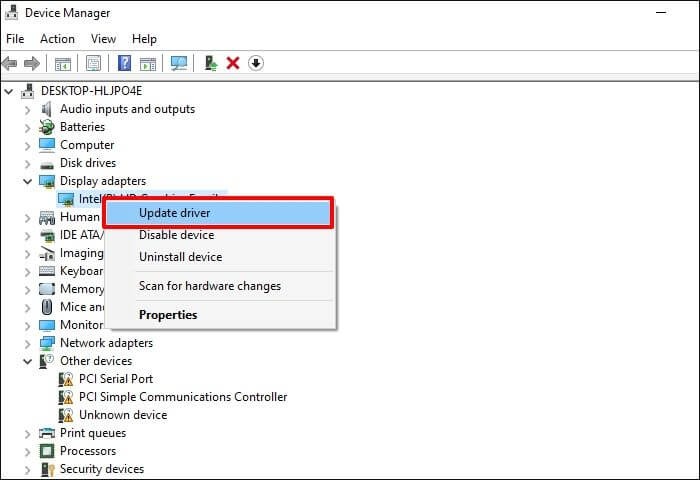
Task: Select PCI Simple Communications Controller
Action: 183,397
